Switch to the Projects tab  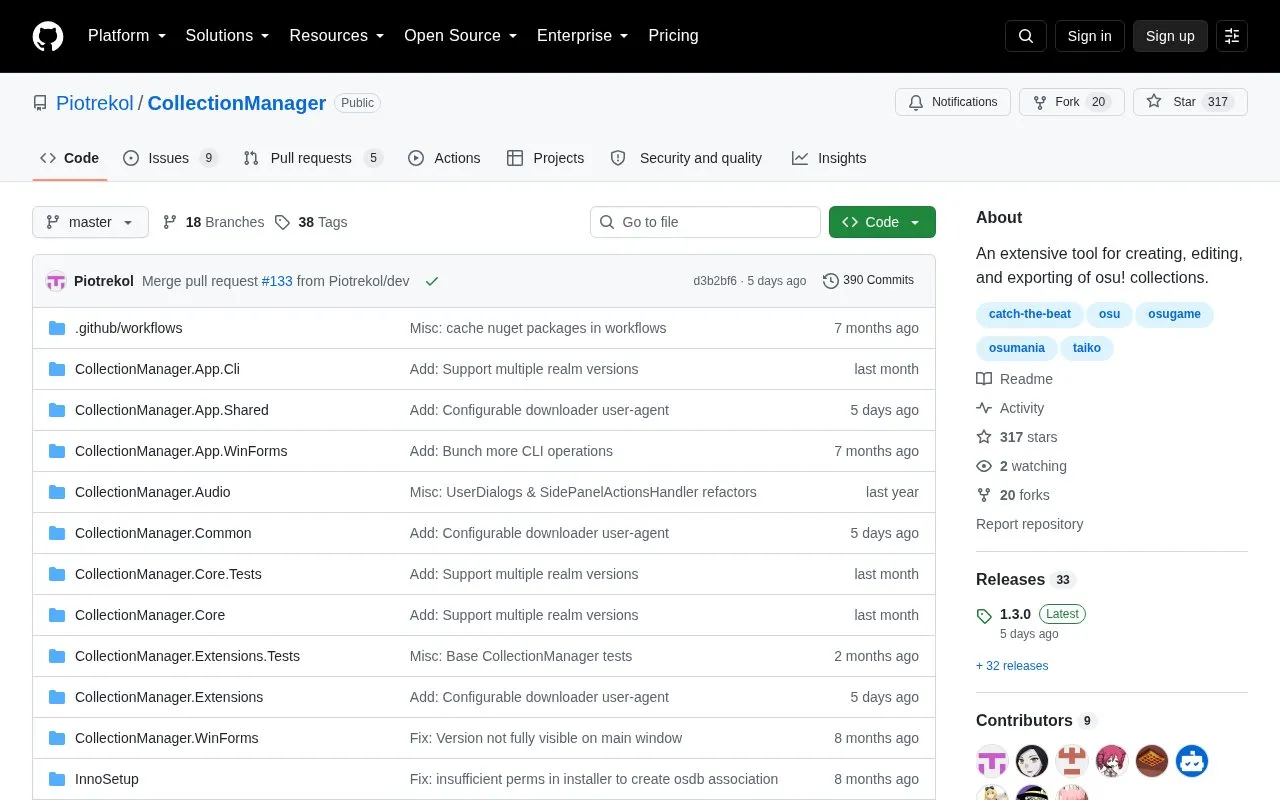click(x=545, y=158)
